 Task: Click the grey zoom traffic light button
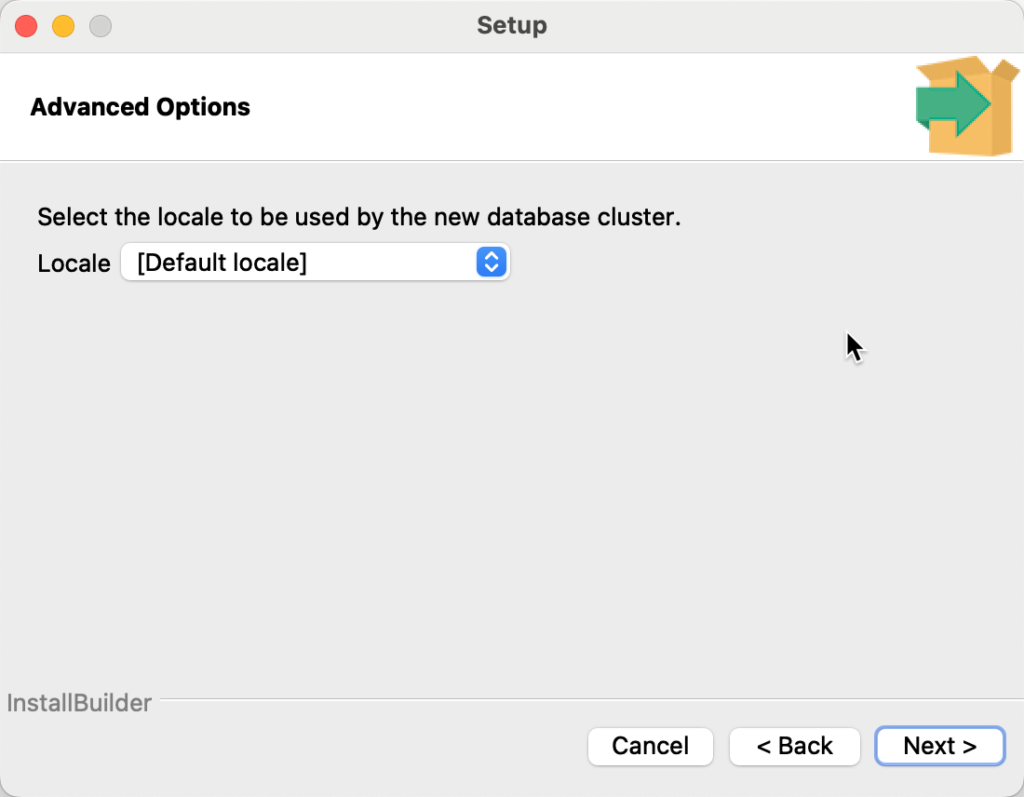click(x=100, y=26)
